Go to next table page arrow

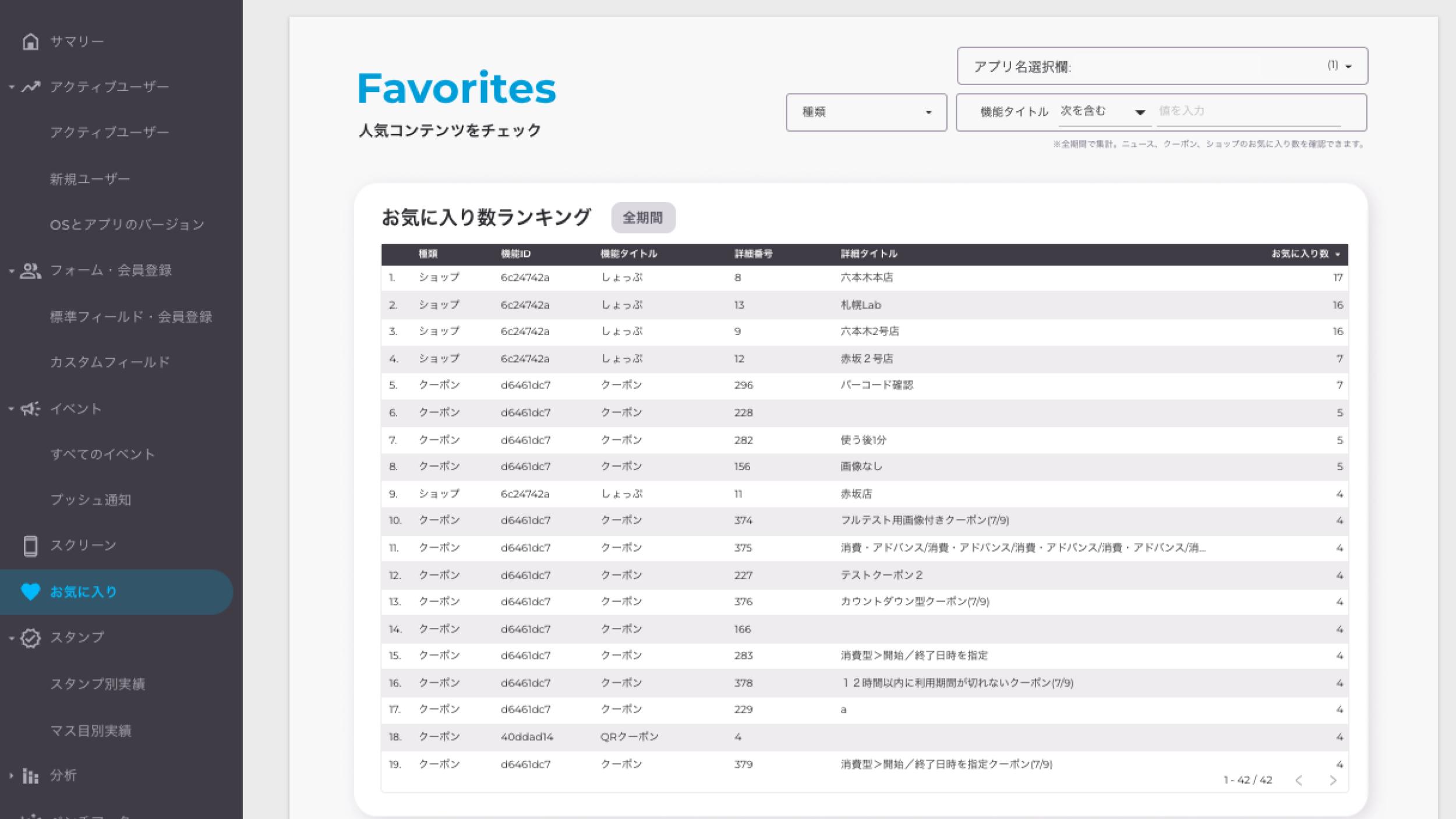pyautogui.click(x=1333, y=780)
